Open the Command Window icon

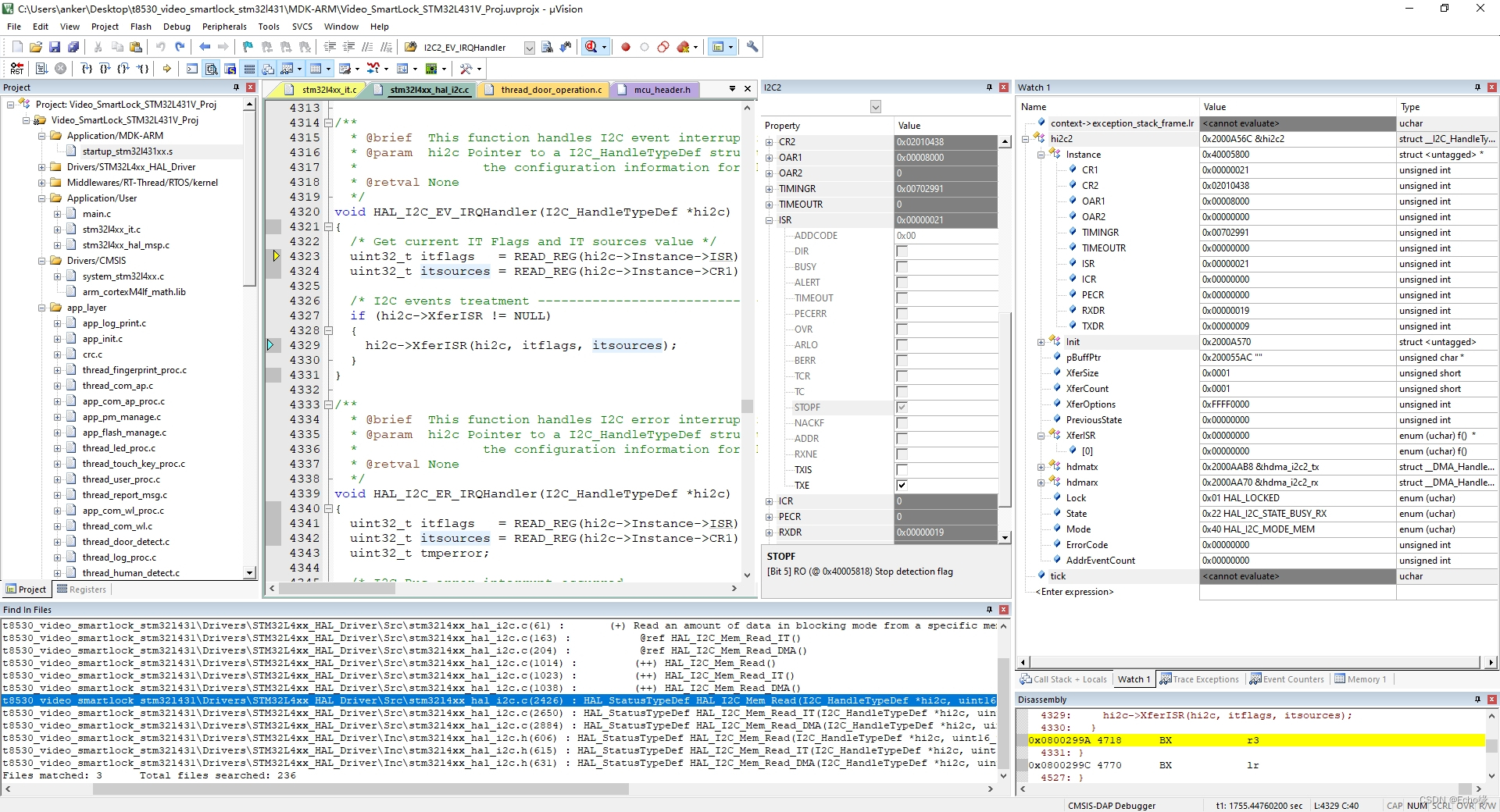coord(192,69)
